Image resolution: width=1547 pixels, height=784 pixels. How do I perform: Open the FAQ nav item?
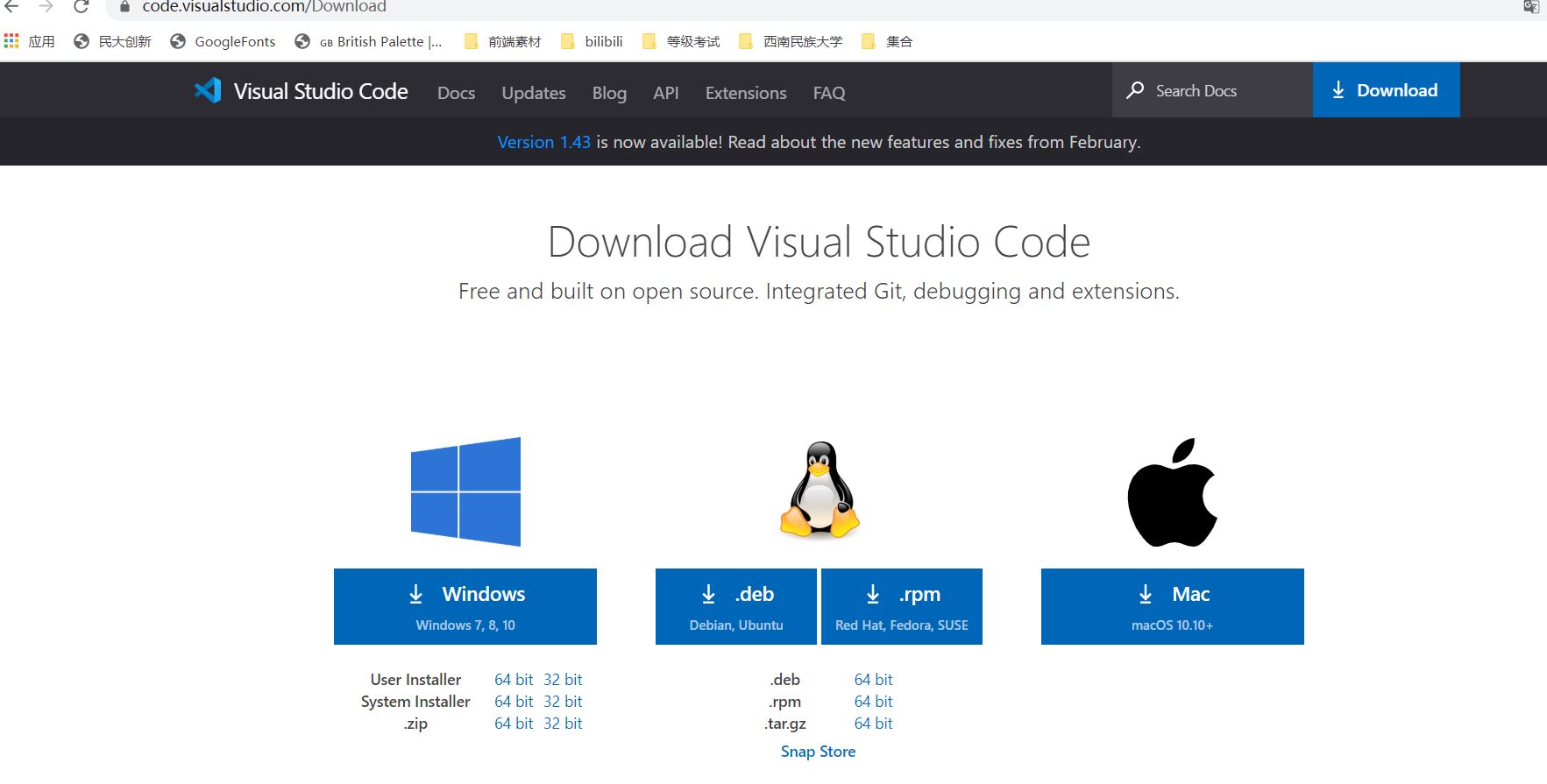pos(829,93)
